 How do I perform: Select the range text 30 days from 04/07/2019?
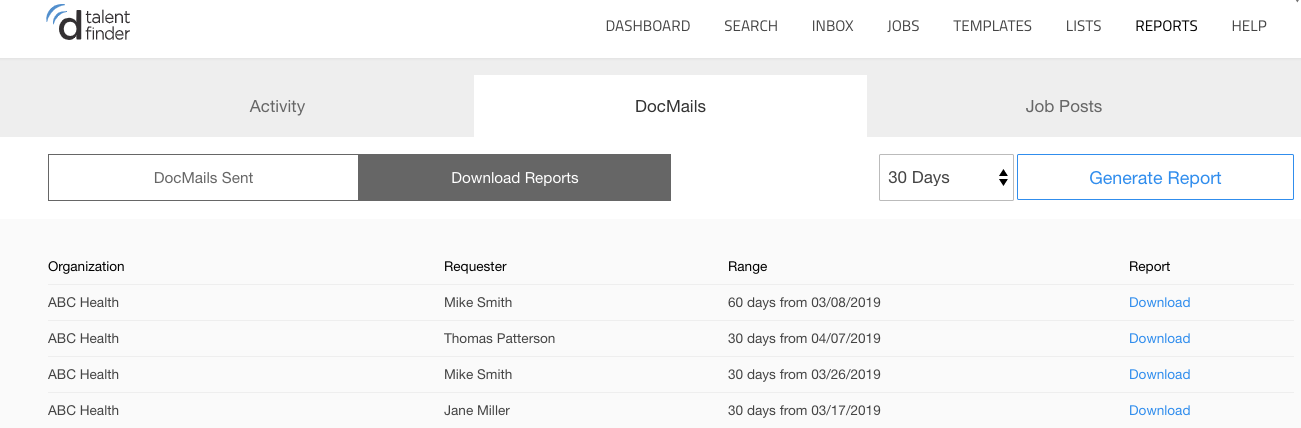[x=804, y=338]
